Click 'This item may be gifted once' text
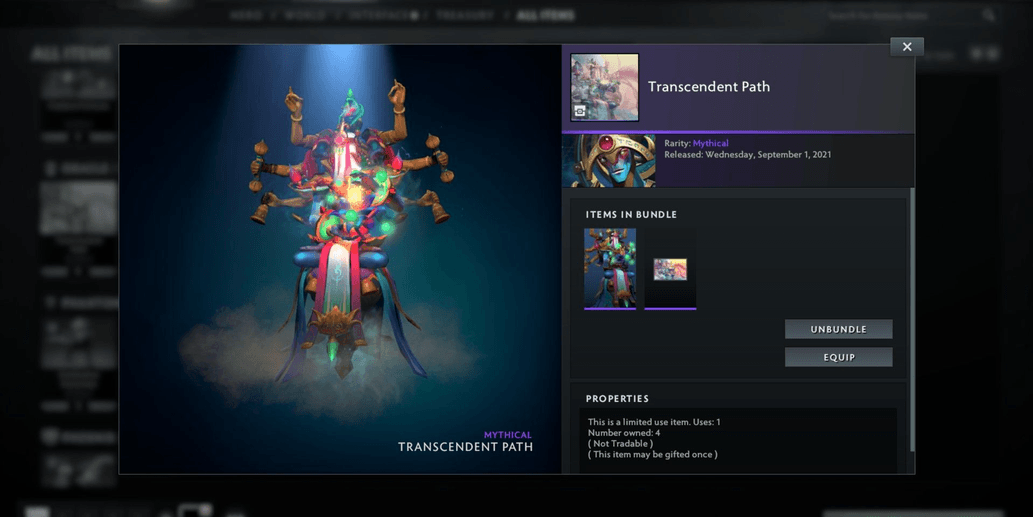Image resolution: width=1033 pixels, height=517 pixels. 653,454
